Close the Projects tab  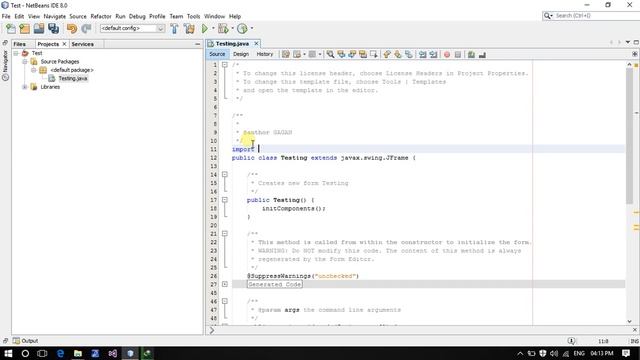tap(64, 44)
